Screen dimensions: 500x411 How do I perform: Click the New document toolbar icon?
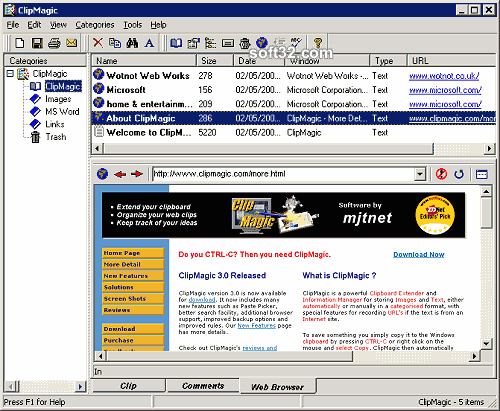pyautogui.click(x=20, y=43)
